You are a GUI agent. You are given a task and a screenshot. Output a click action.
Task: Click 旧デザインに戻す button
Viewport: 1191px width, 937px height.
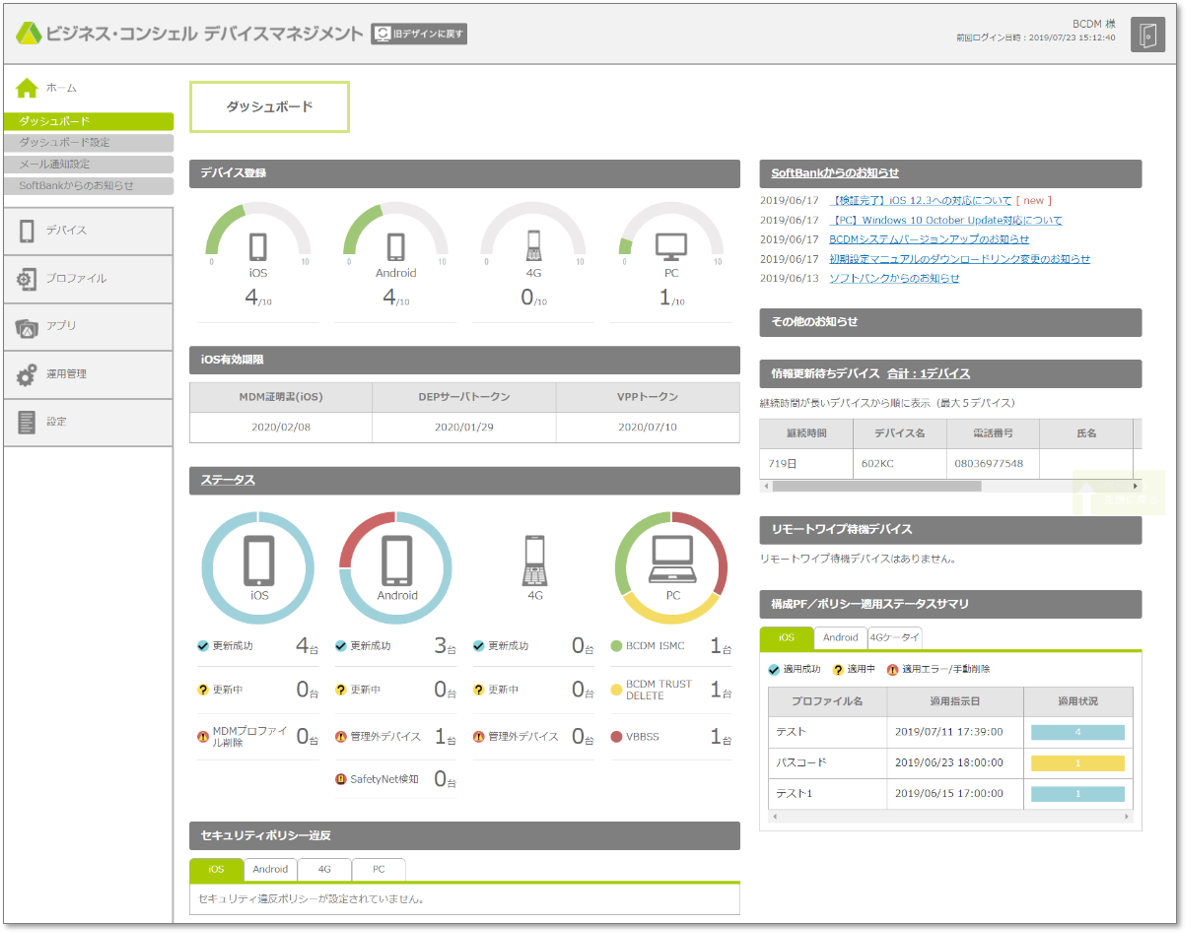click(x=419, y=34)
